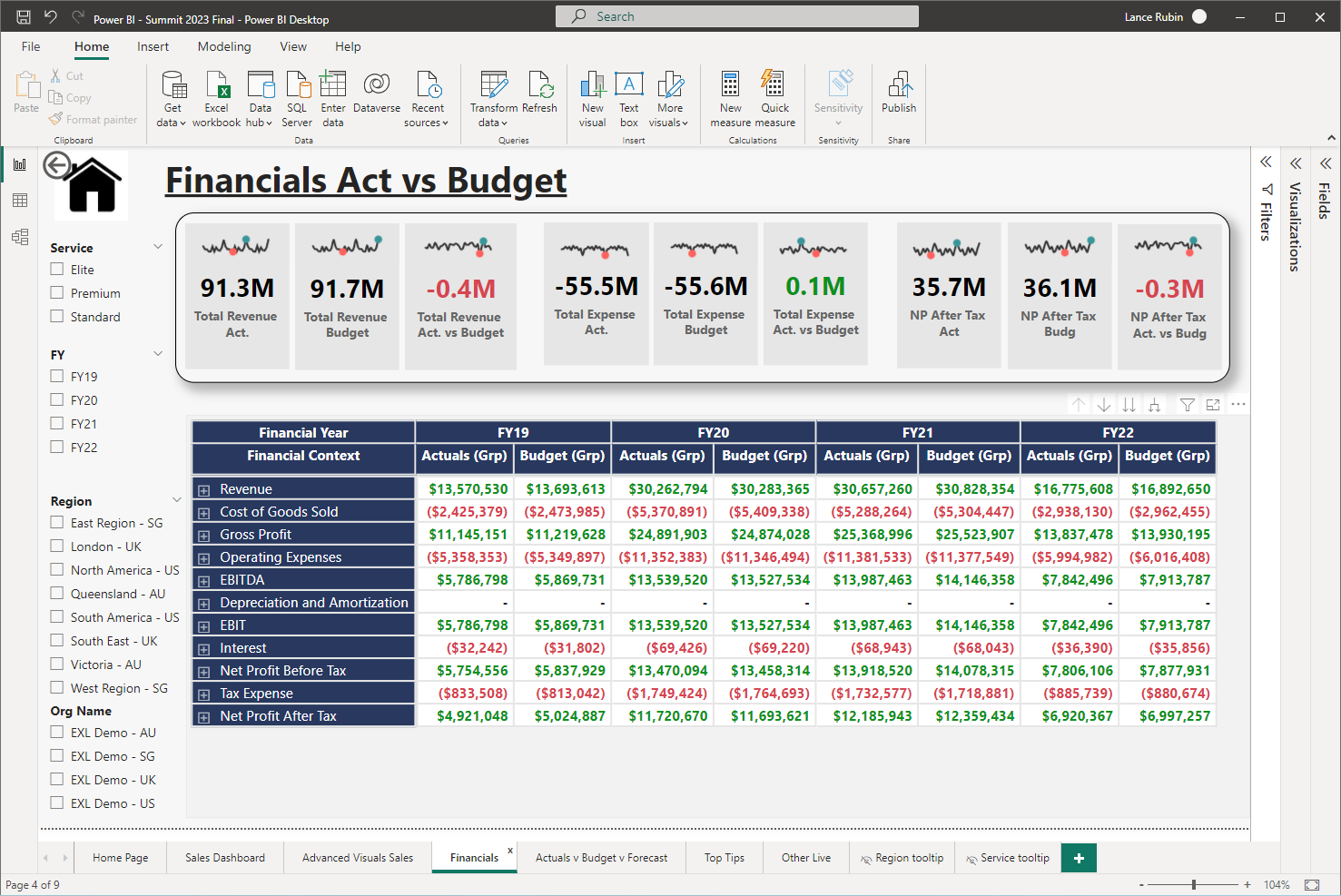Check the Standard service checkbox
This screenshot has width=1341, height=896.
pyautogui.click(x=57, y=316)
